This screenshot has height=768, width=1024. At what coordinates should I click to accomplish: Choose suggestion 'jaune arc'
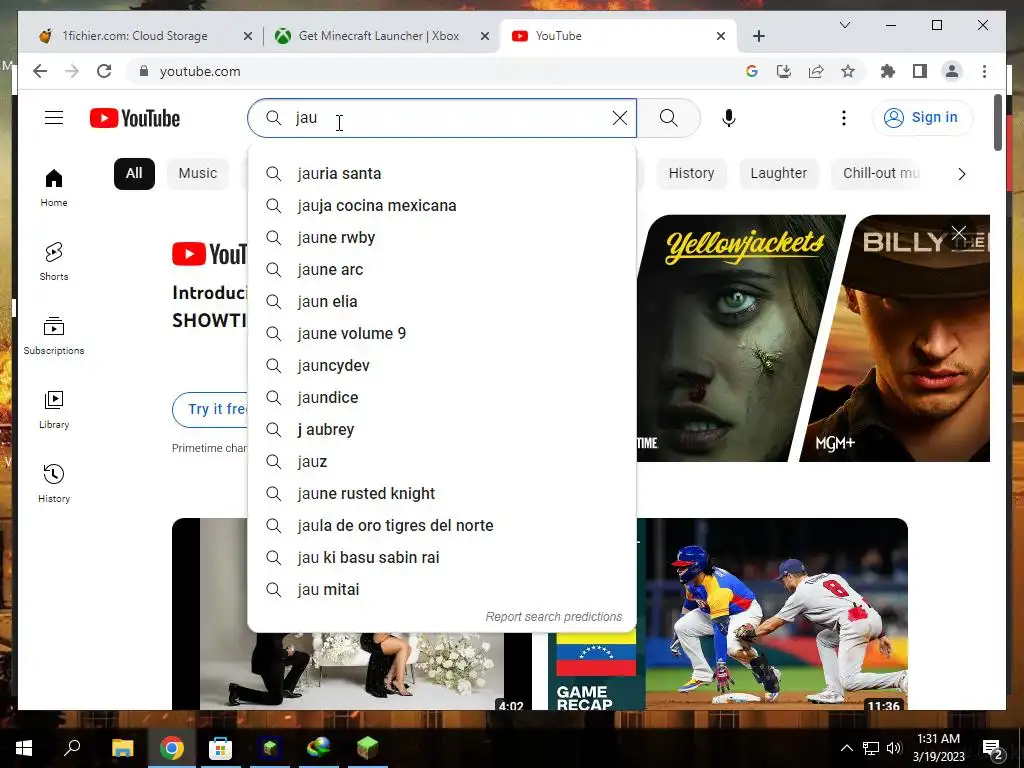pyautogui.click(x=441, y=270)
